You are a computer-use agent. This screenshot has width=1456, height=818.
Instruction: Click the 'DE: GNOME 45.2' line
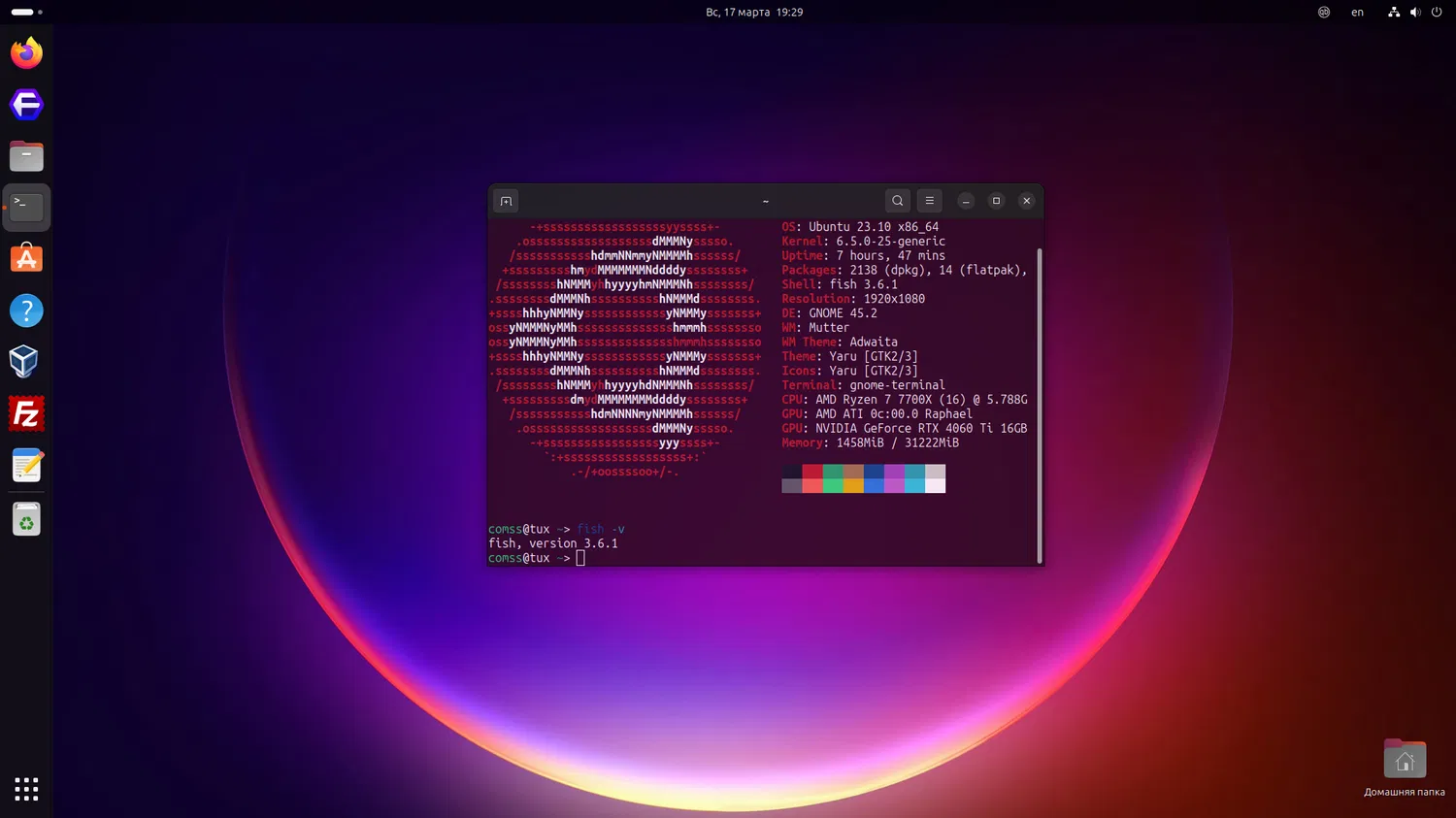[829, 313]
